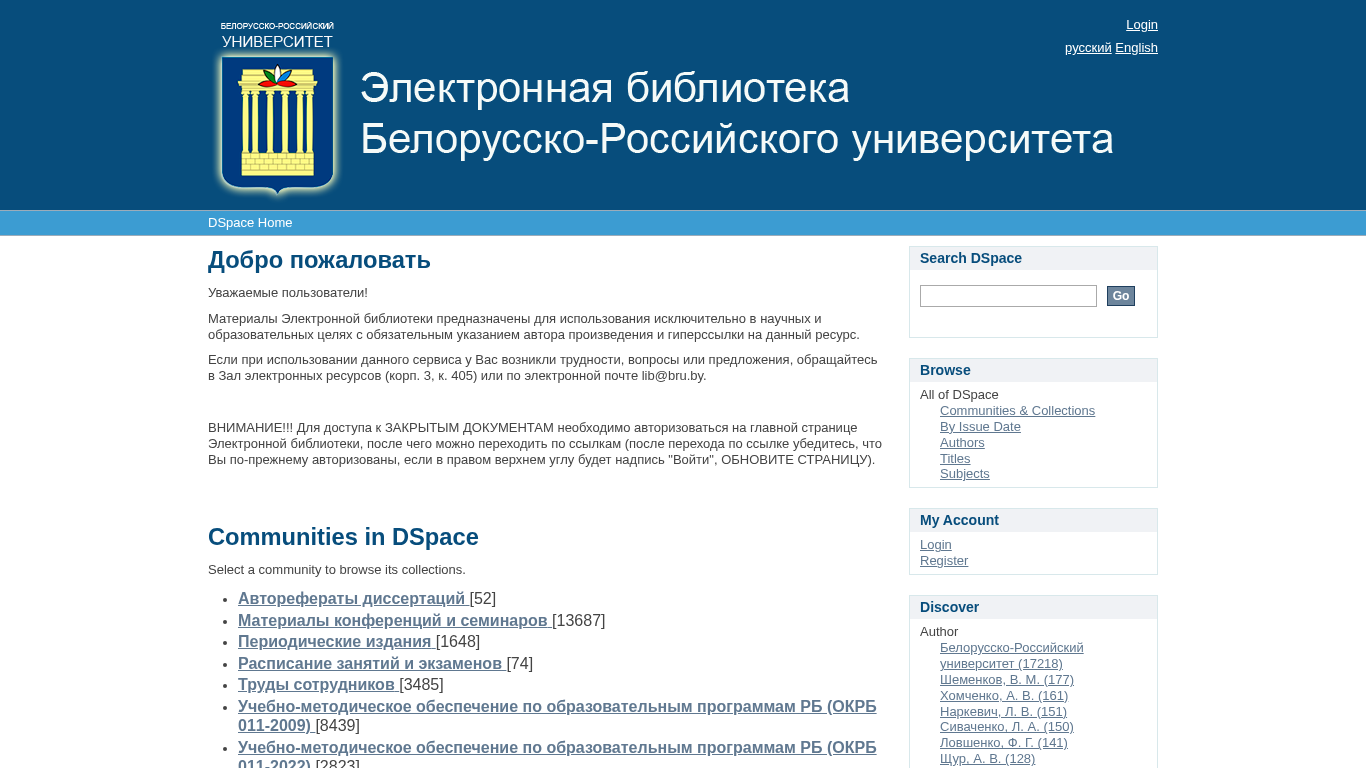Focus the Search DSpace input field
This screenshot has height=768, width=1366.
1008,296
